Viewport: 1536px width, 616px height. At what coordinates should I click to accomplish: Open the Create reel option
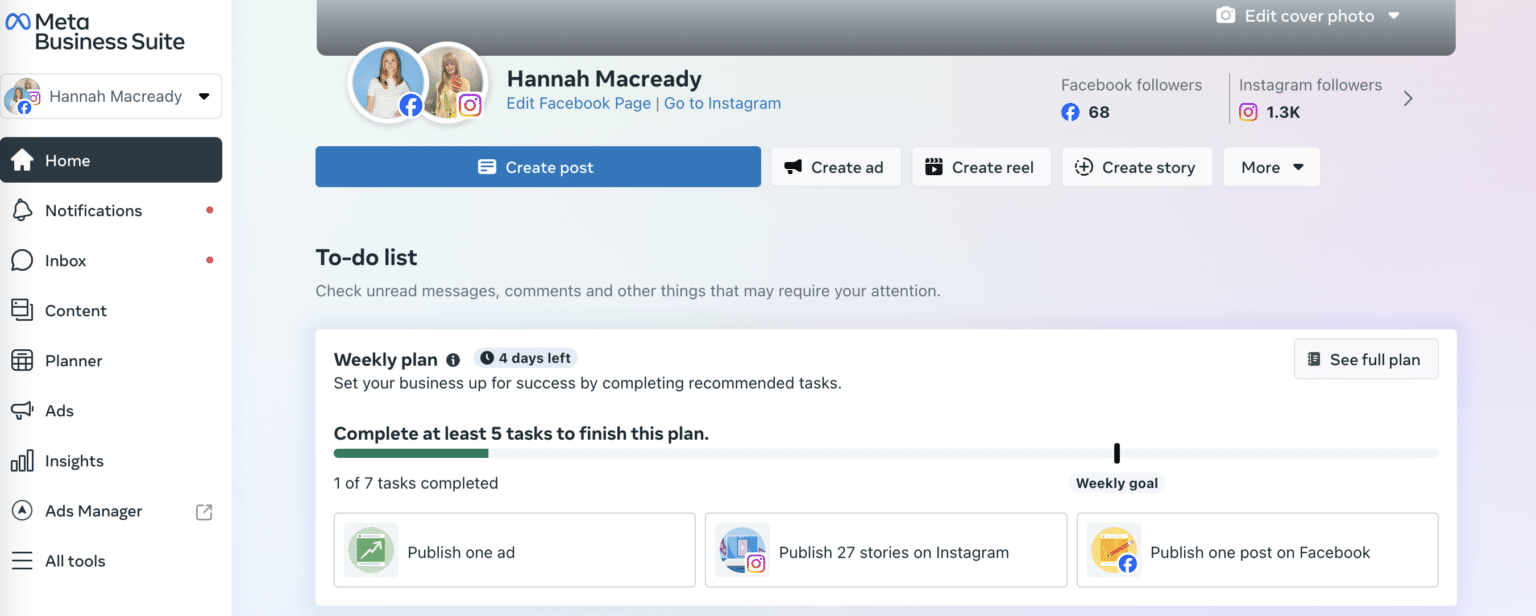[981, 166]
